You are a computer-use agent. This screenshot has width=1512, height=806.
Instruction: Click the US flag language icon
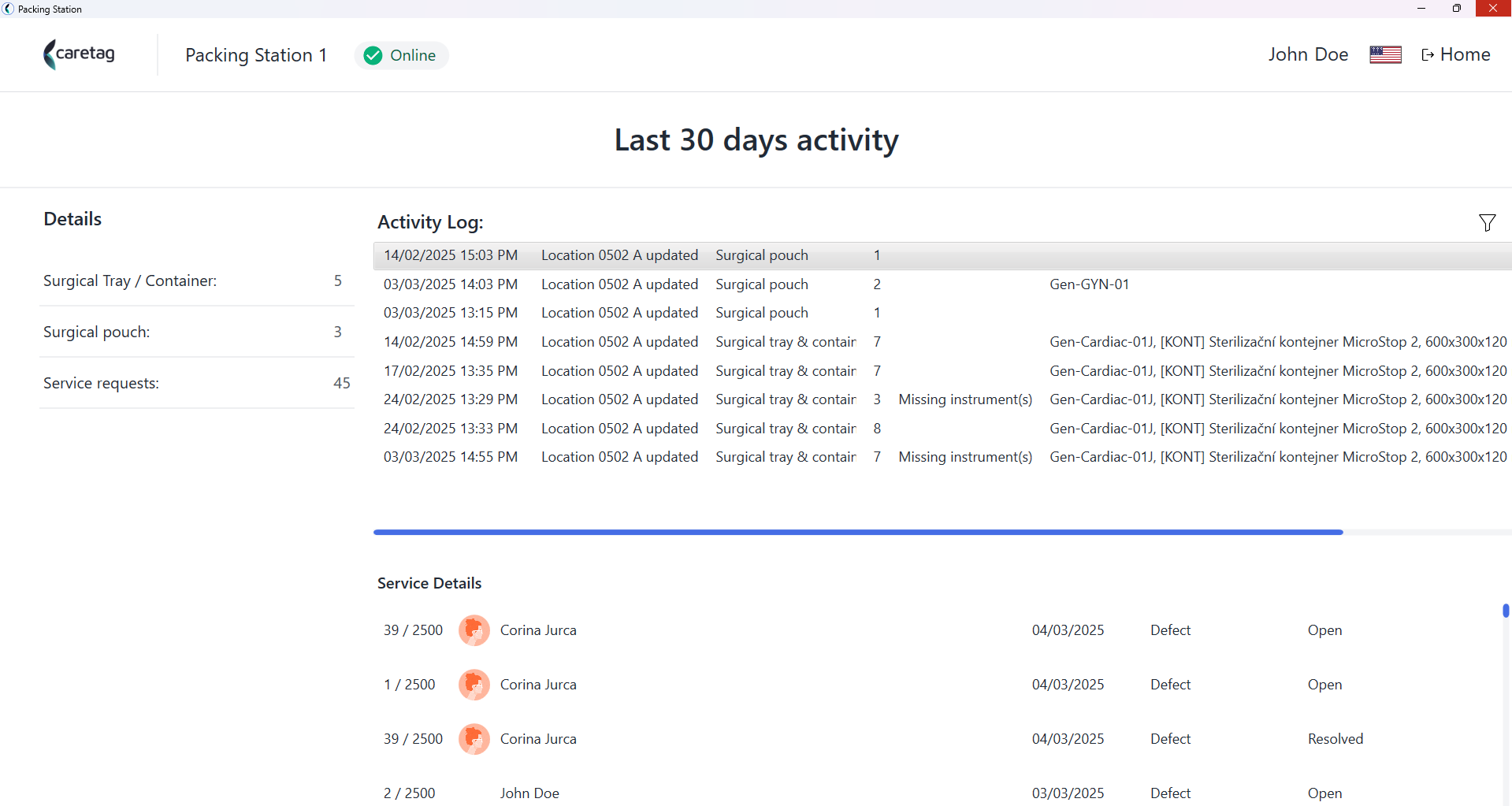(1385, 54)
